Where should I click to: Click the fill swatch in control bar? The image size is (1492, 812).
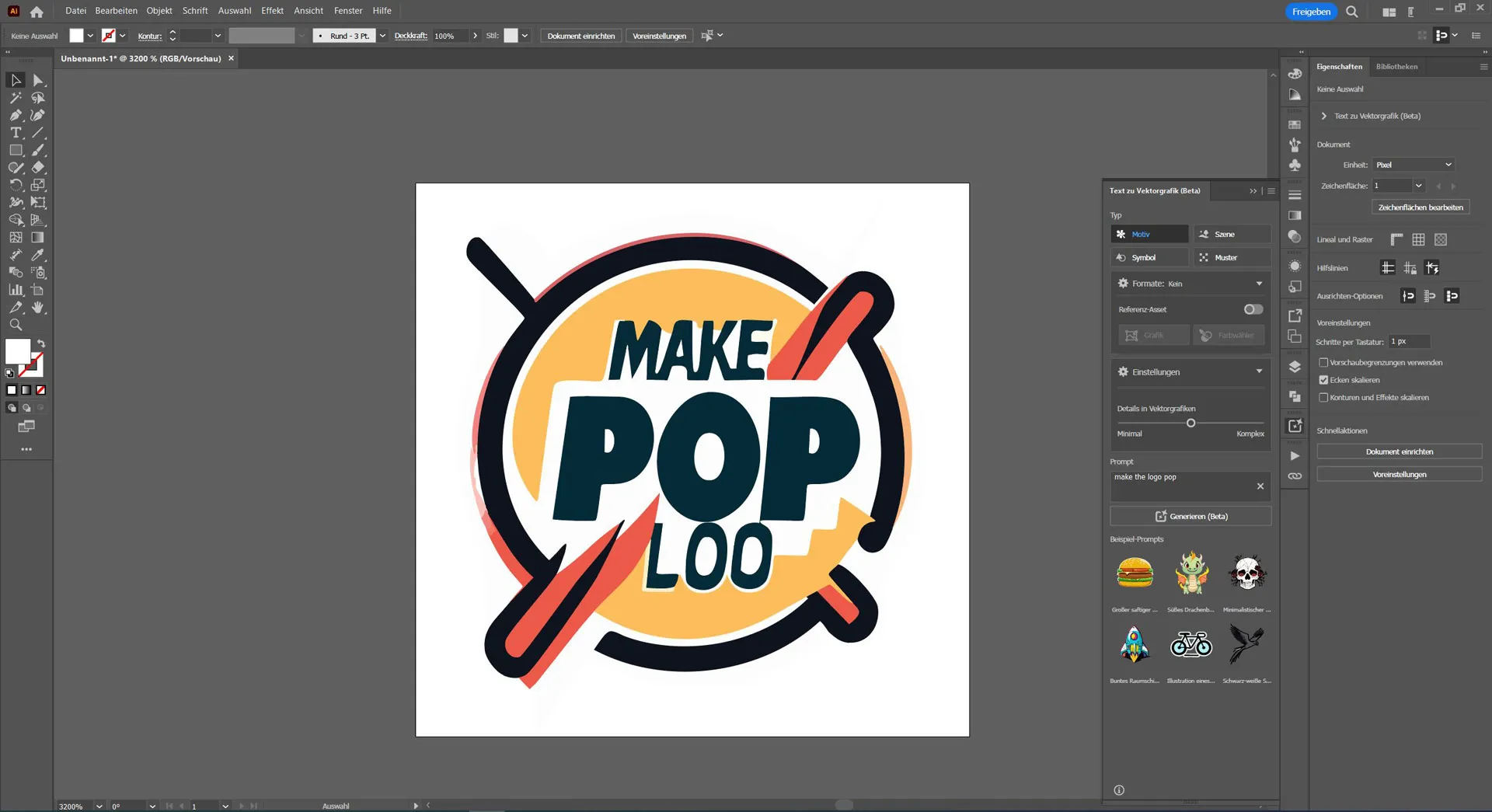point(76,36)
